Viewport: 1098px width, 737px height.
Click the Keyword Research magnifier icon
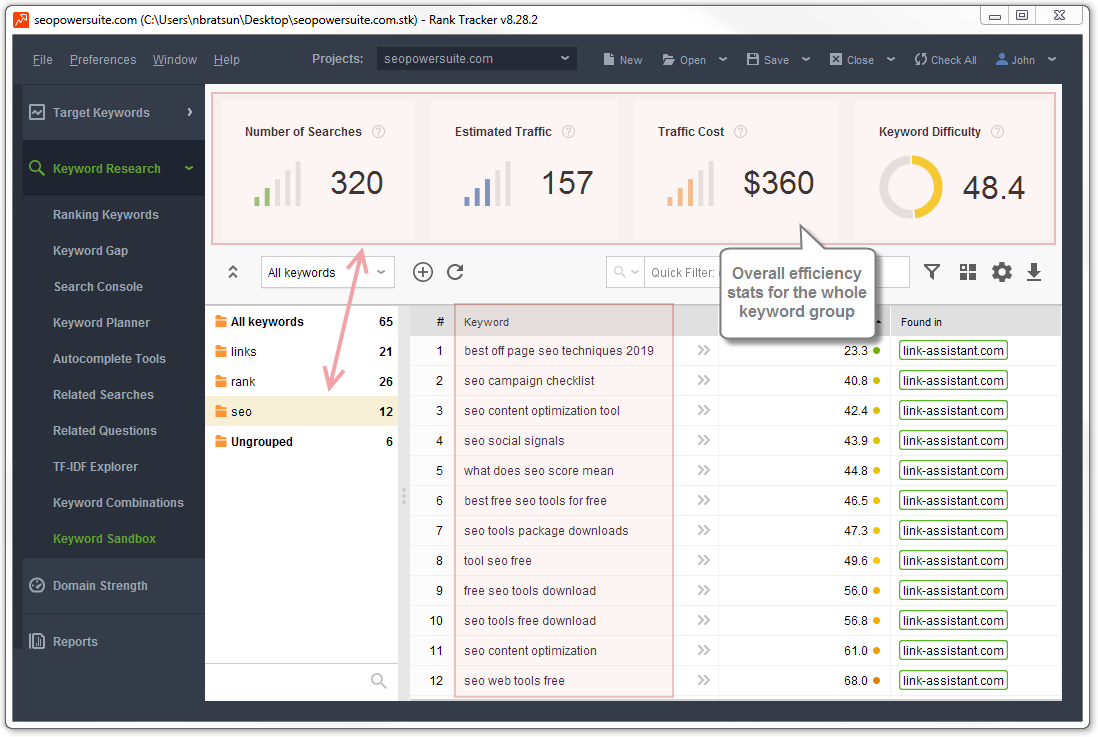36,168
